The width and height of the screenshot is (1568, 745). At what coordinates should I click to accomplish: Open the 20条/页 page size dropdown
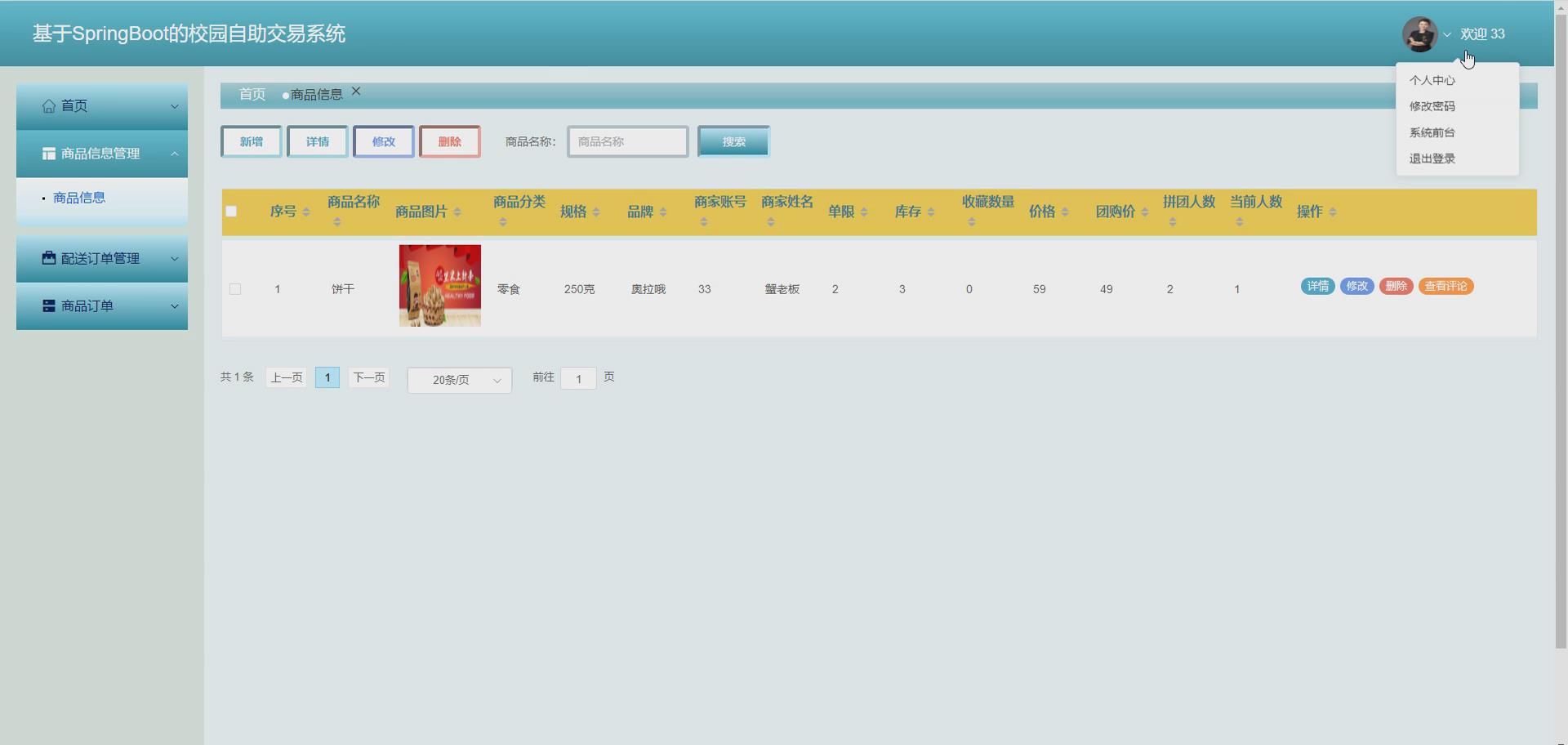click(x=459, y=380)
